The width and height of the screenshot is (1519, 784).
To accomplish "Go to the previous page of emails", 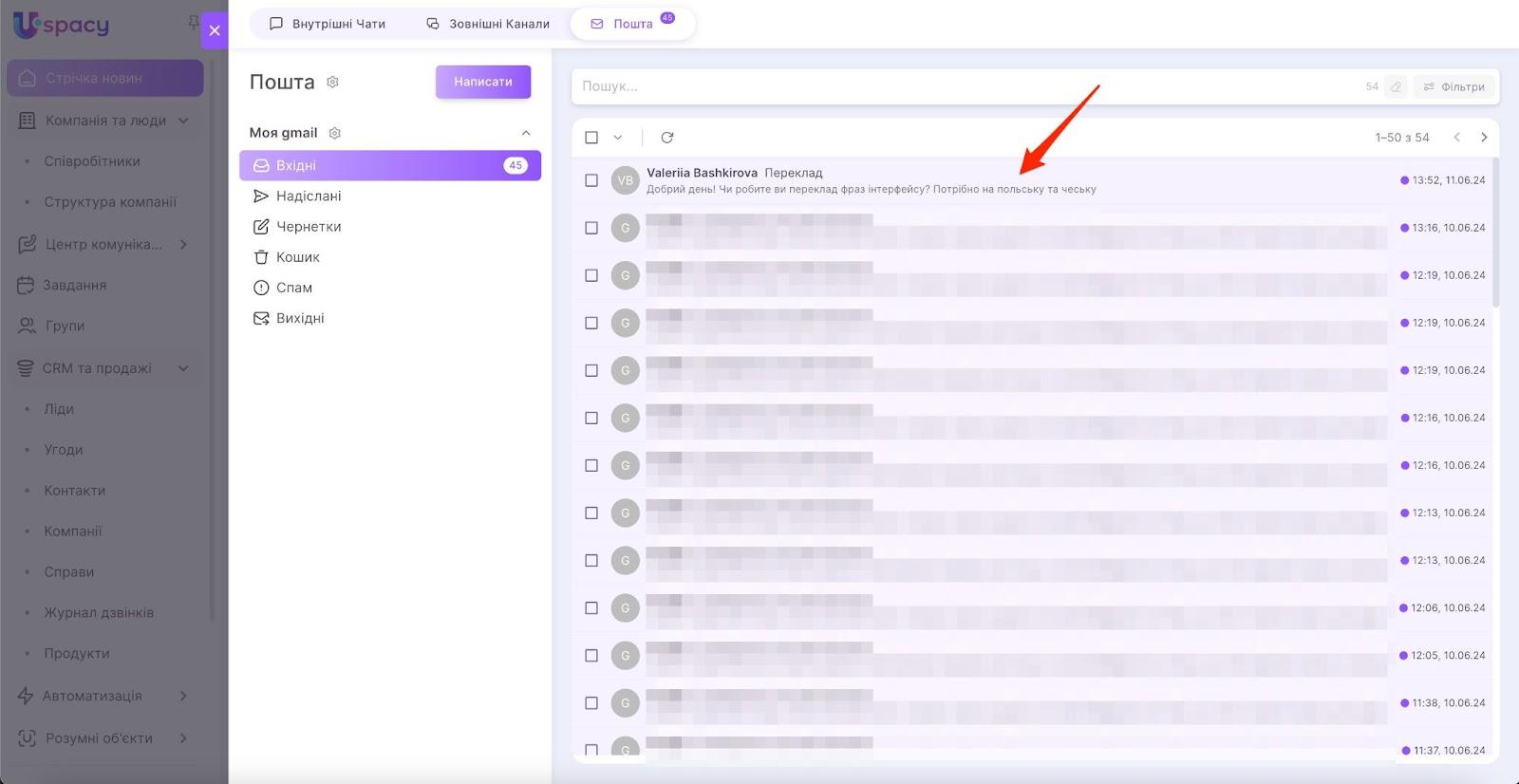I will point(1456,138).
